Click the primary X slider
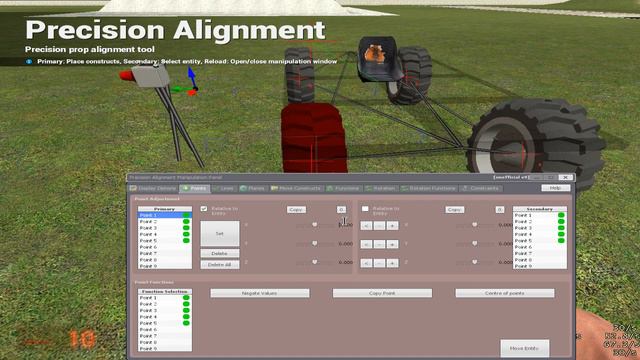This screenshot has width=640, height=360. click(x=314, y=225)
